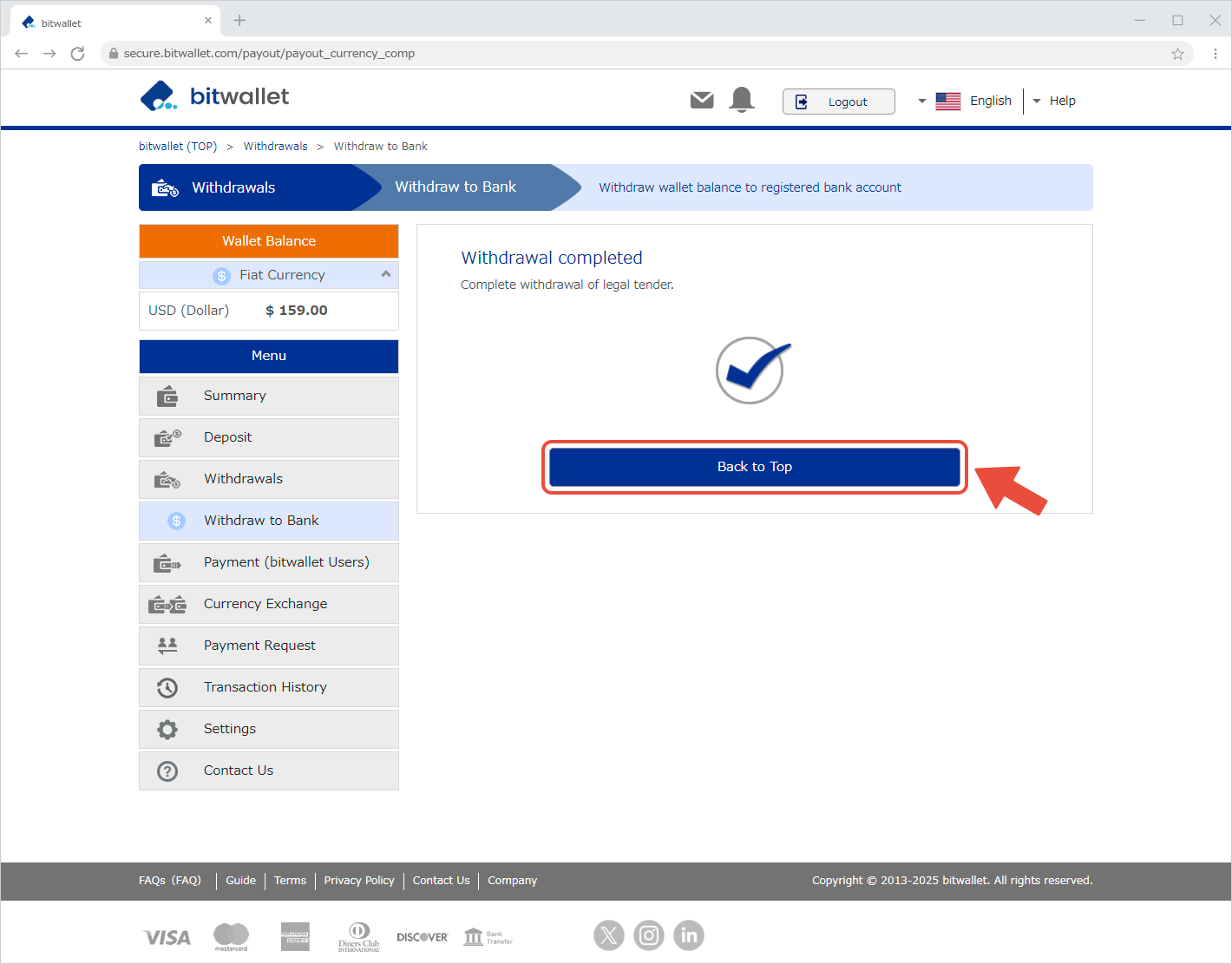Open Payment (bitwallet Users) menu item
This screenshot has height=964, width=1232.
coord(269,562)
